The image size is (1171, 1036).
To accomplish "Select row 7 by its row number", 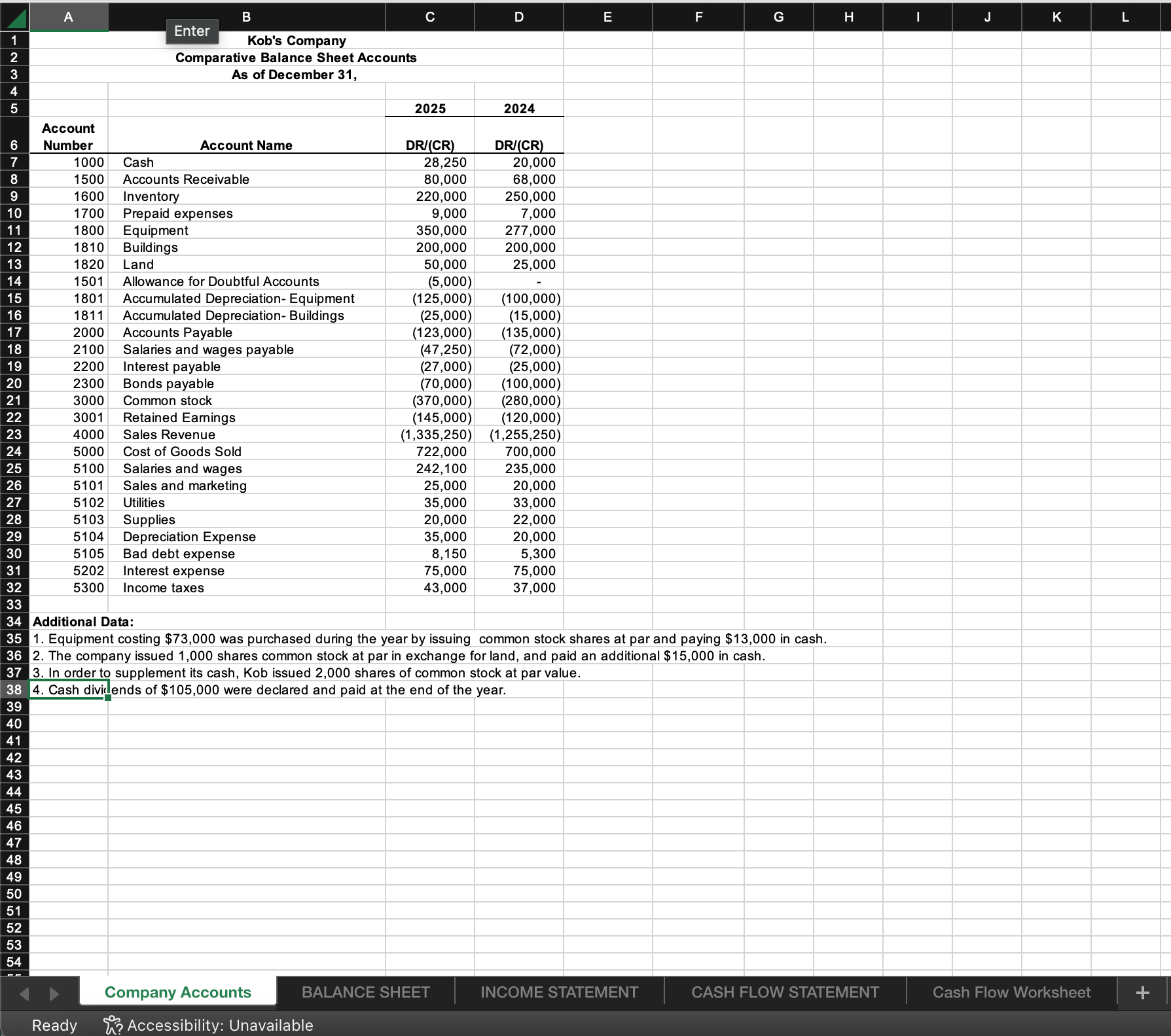I will 13,162.
